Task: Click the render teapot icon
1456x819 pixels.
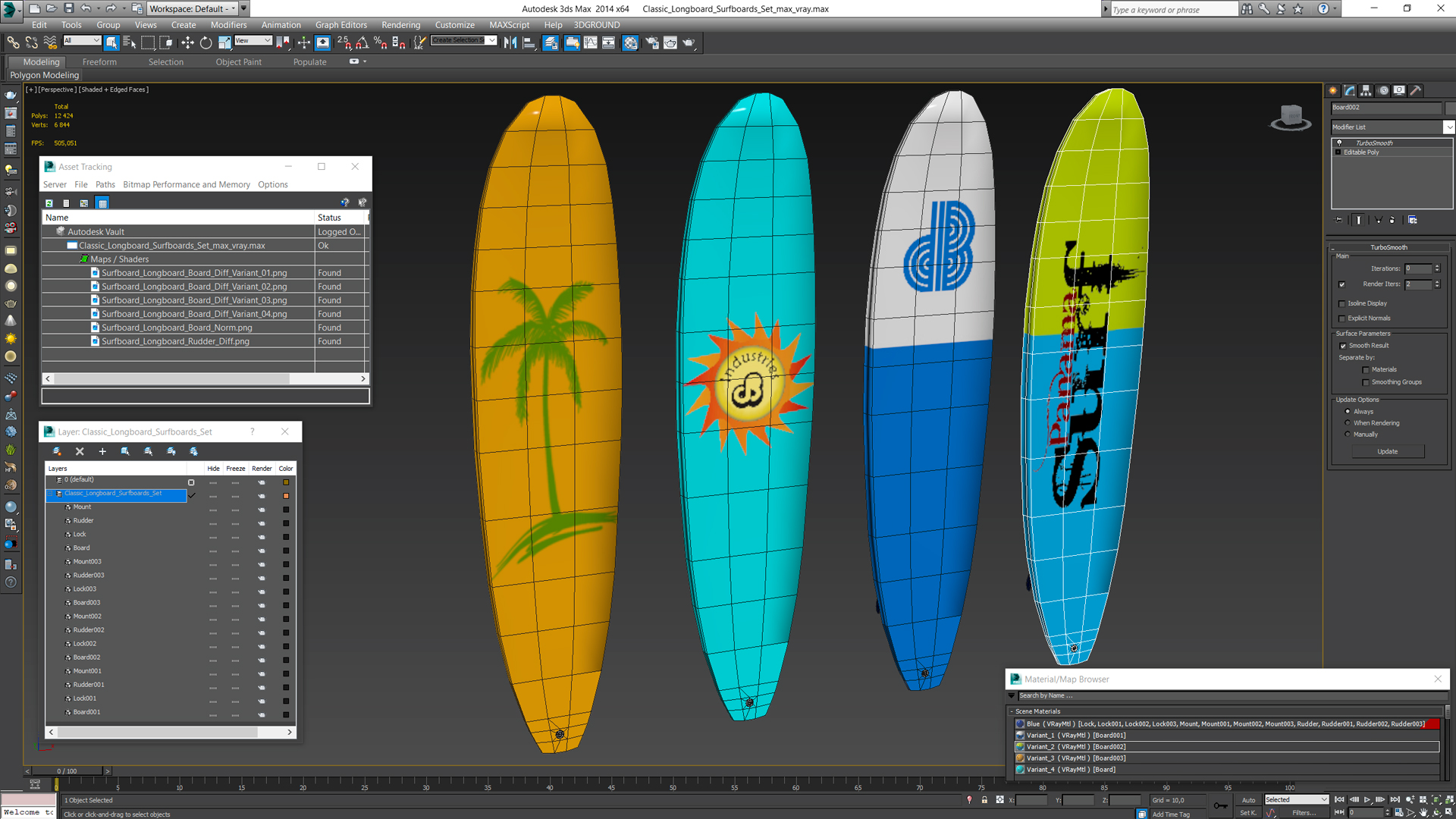Action: 689,42
